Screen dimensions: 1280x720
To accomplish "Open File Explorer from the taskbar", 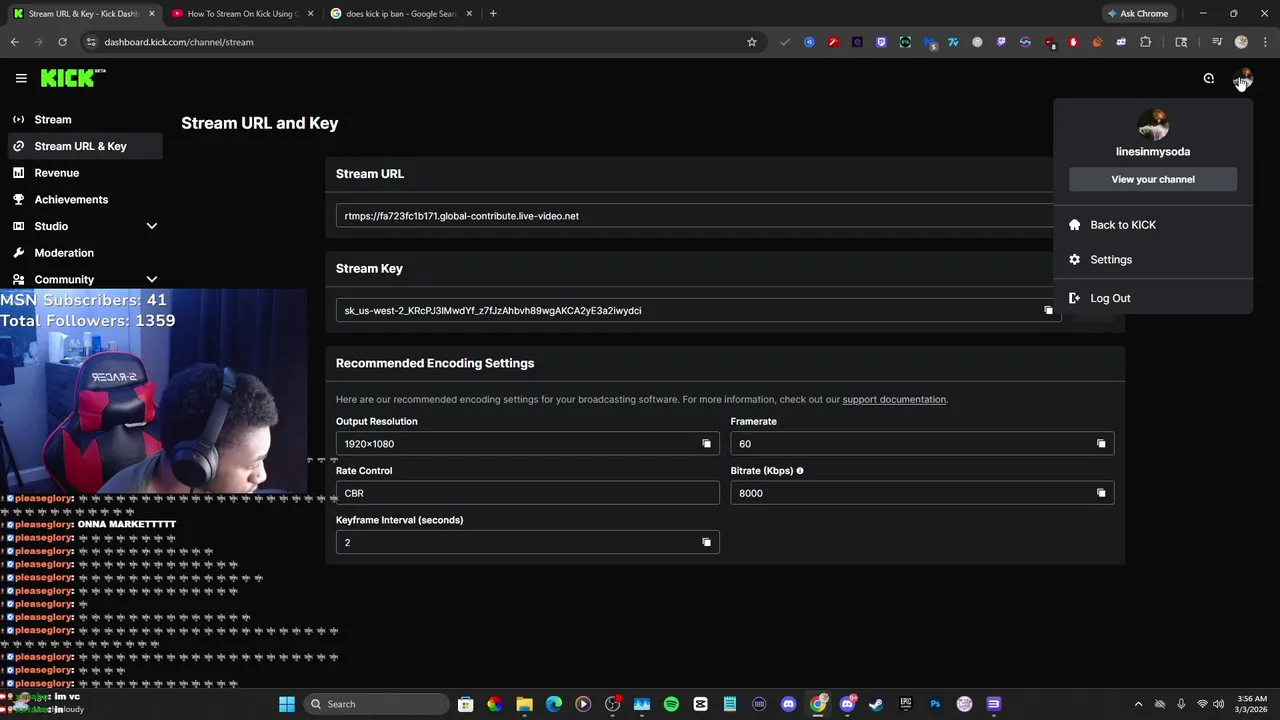I will [524, 704].
